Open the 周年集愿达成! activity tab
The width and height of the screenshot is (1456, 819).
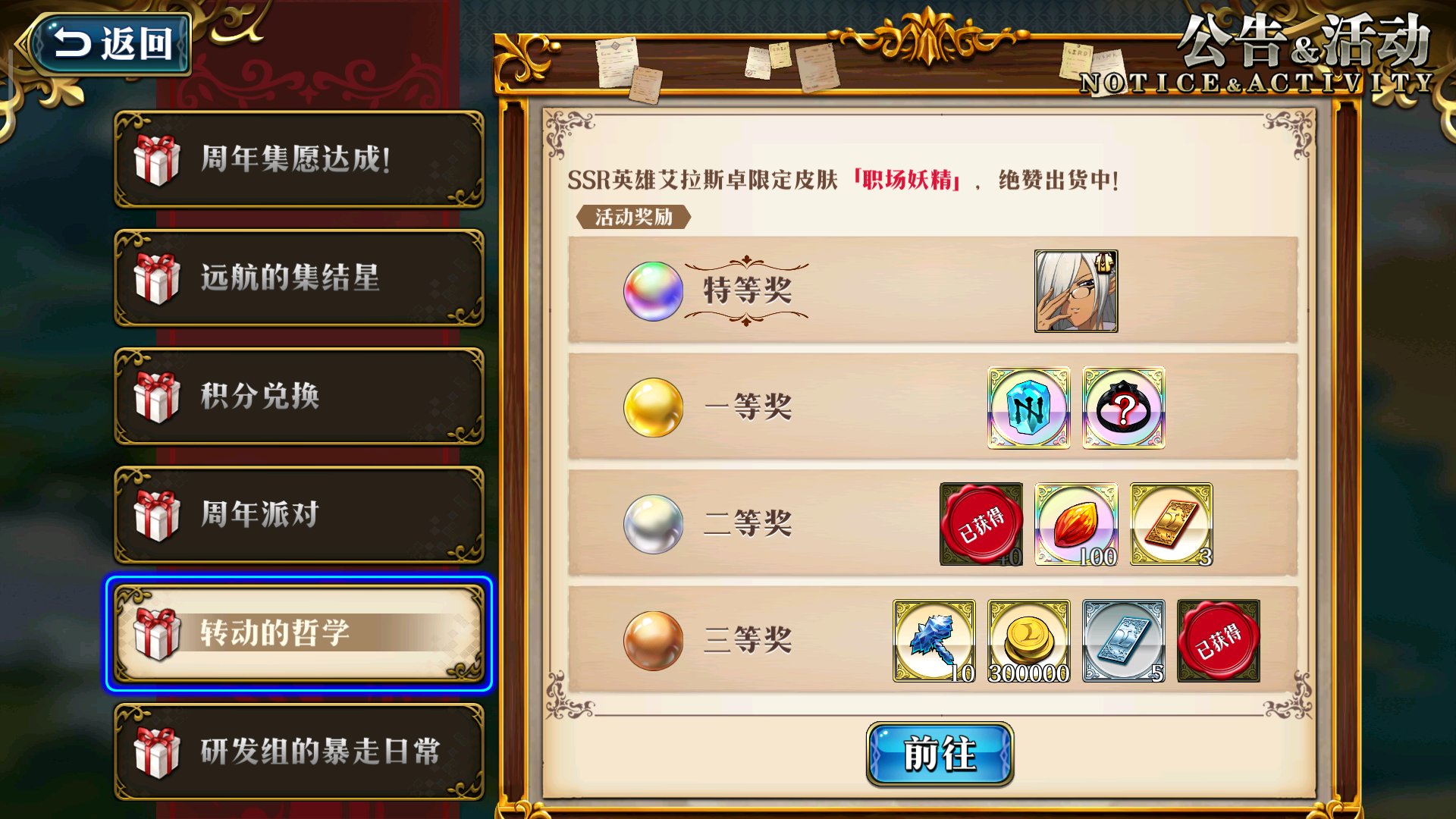tap(299, 159)
